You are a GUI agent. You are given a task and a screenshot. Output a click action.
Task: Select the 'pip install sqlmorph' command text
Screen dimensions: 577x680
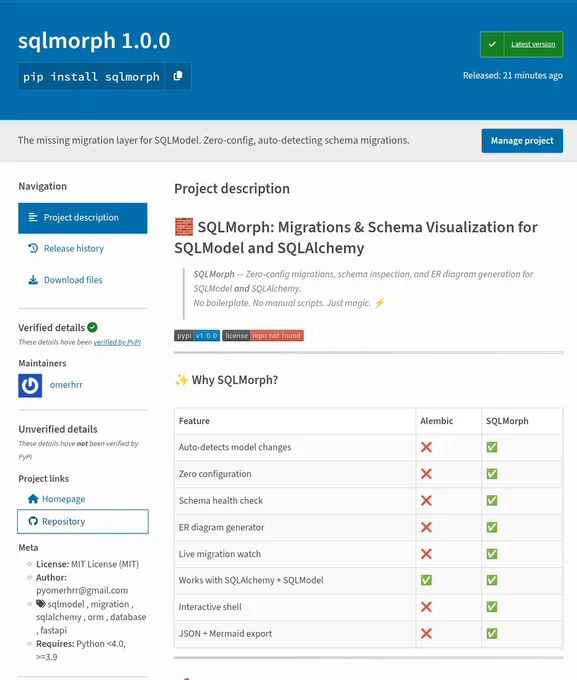[92, 77]
